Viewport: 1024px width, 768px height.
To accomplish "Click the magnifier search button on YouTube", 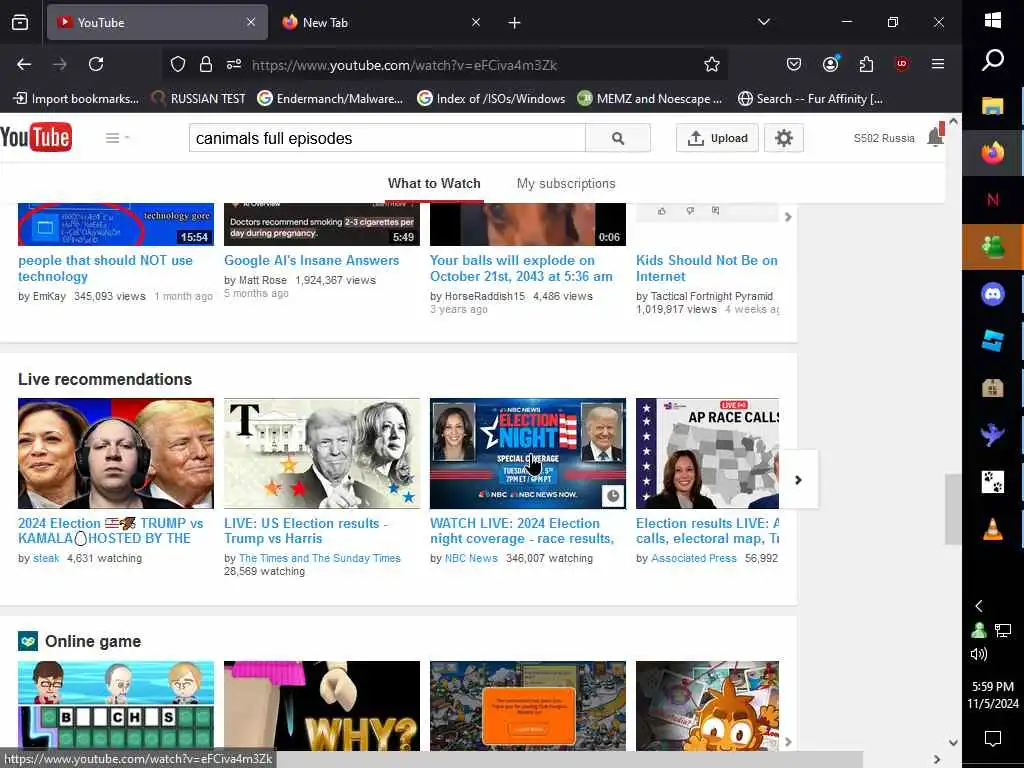I will 618,138.
